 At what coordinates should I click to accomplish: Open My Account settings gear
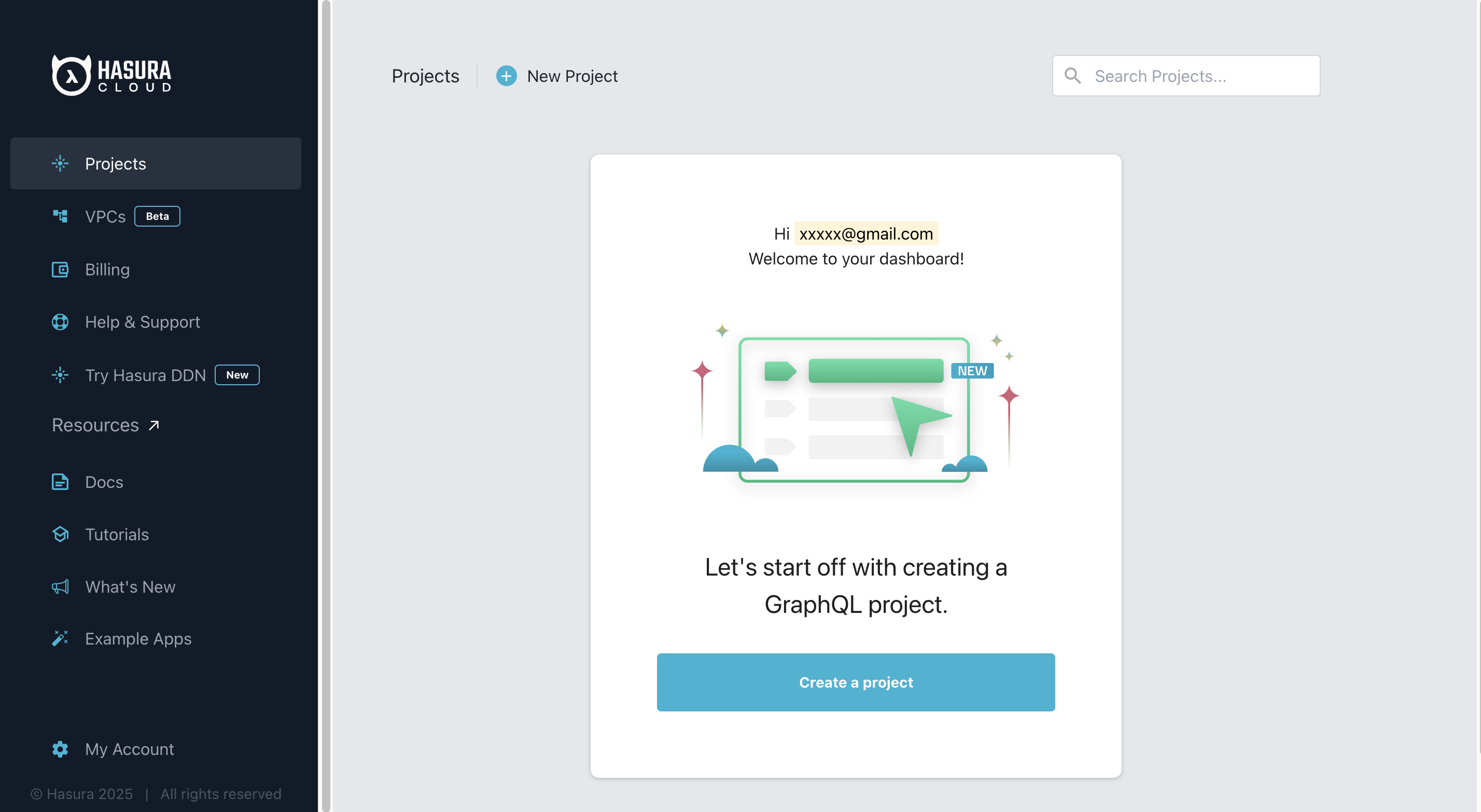tap(60, 749)
